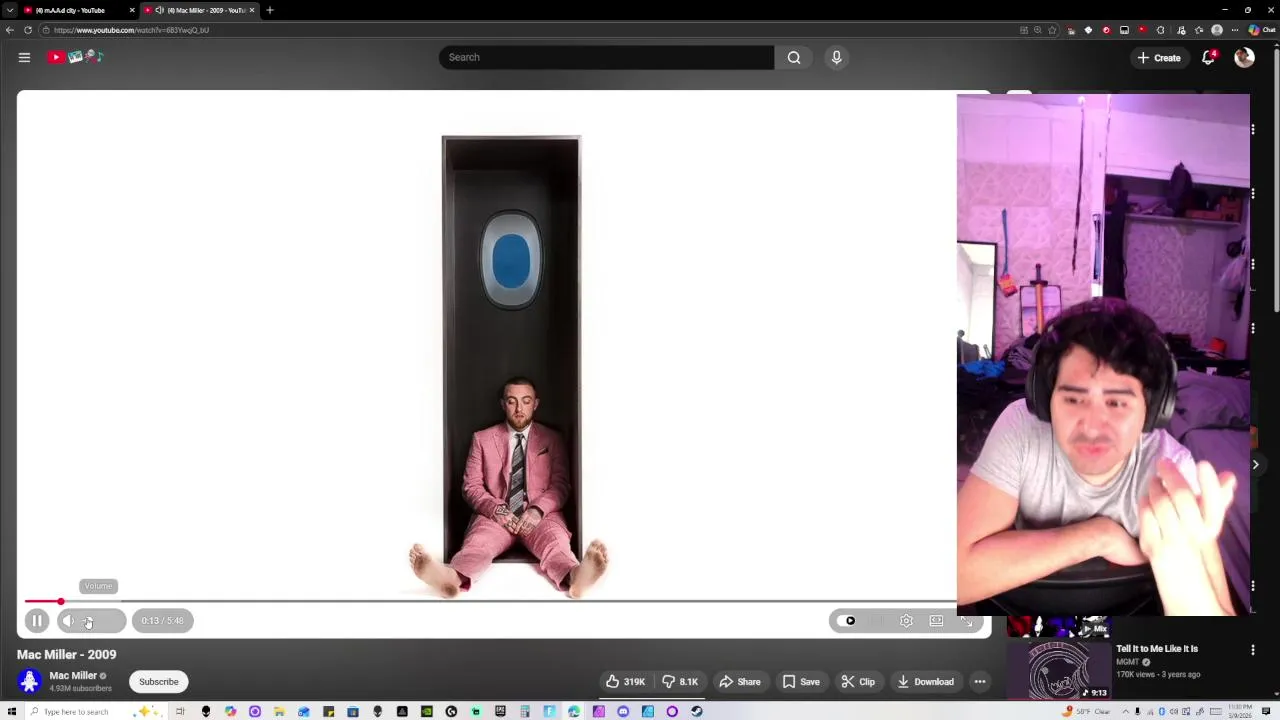Open the tab actions dropdown
Screen dimensions: 1280x720
[x=10, y=10]
